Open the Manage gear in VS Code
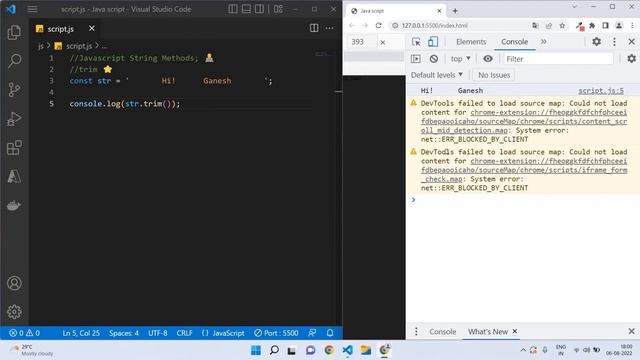This screenshot has height=360, width=640. pos(14,312)
